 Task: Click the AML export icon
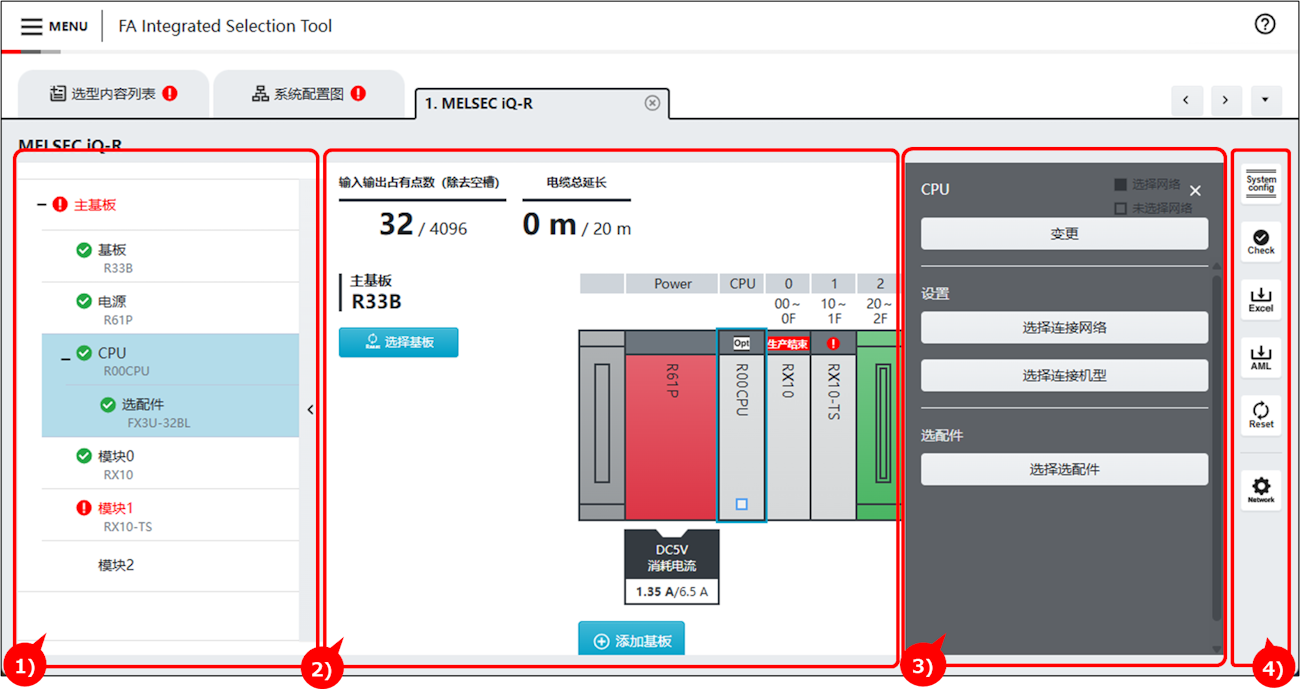pos(1261,355)
